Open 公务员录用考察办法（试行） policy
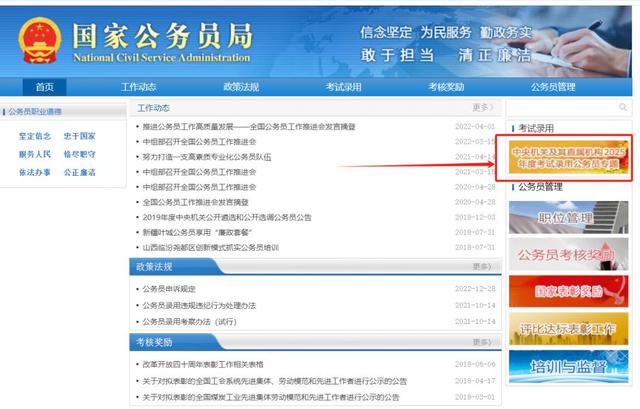Image resolution: width=640 pixels, height=409 pixels. pos(189,322)
